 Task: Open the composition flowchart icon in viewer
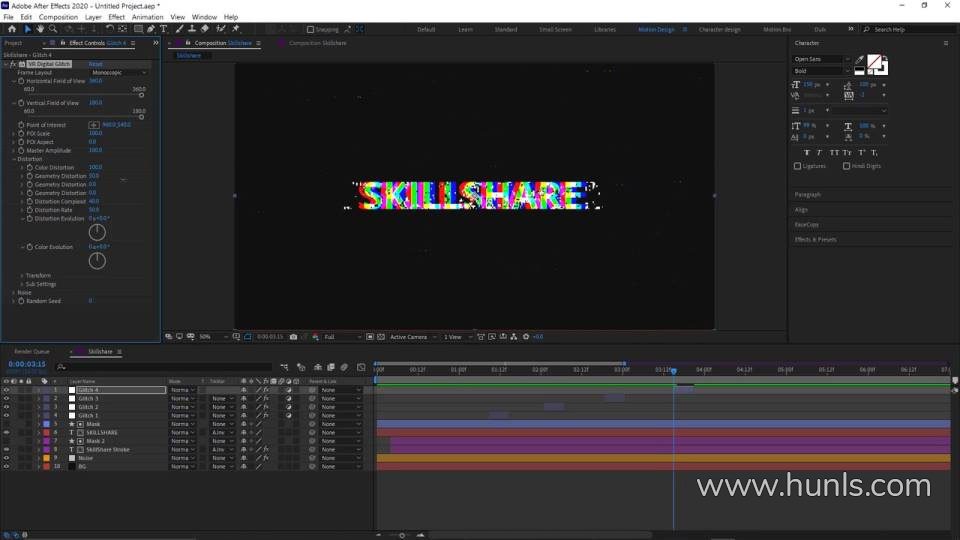click(x=514, y=337)
